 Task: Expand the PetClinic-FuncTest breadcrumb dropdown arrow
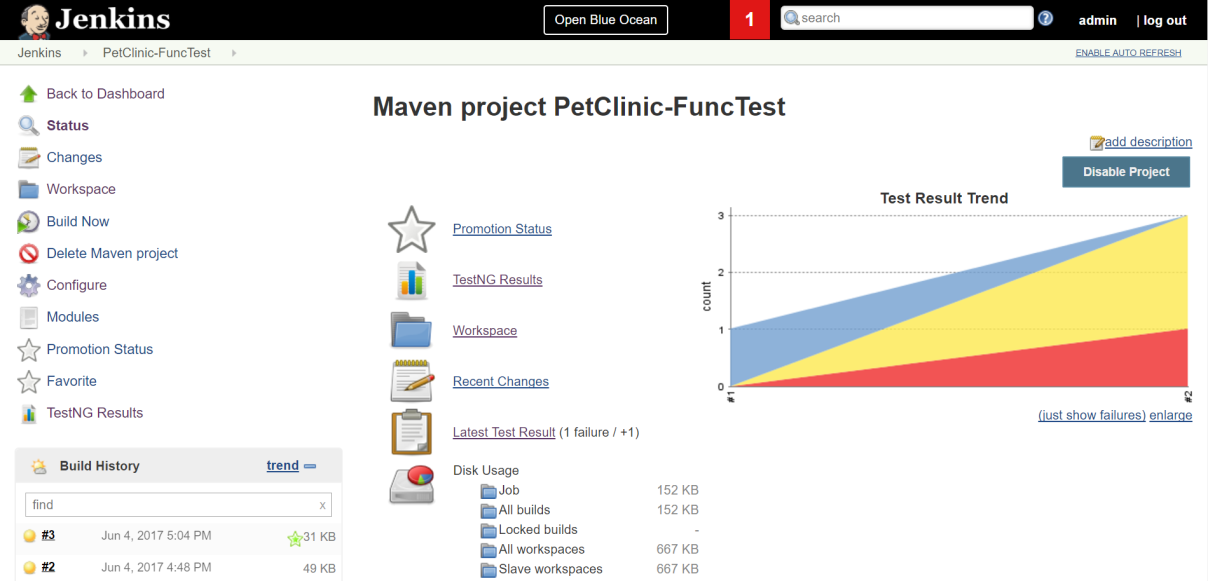[234, 53]
